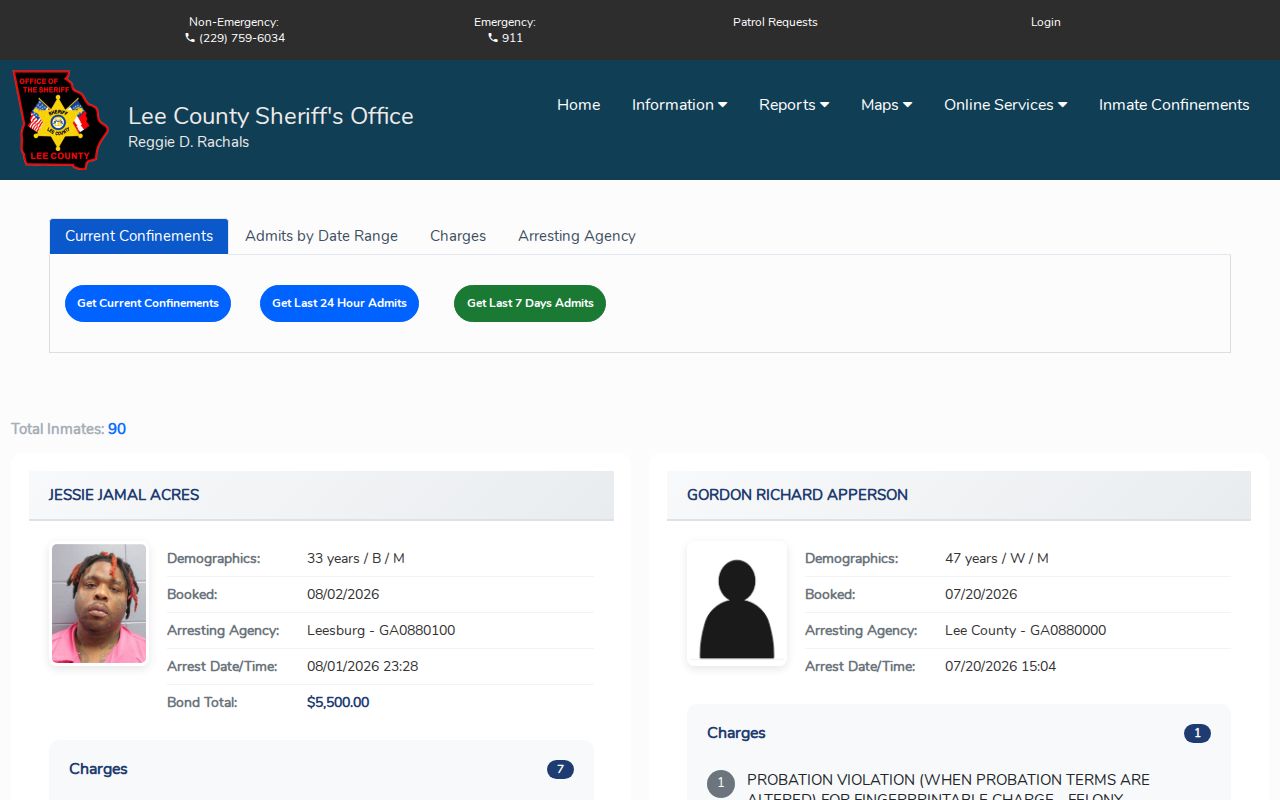Click the total inmates count 90

[117, 429]
